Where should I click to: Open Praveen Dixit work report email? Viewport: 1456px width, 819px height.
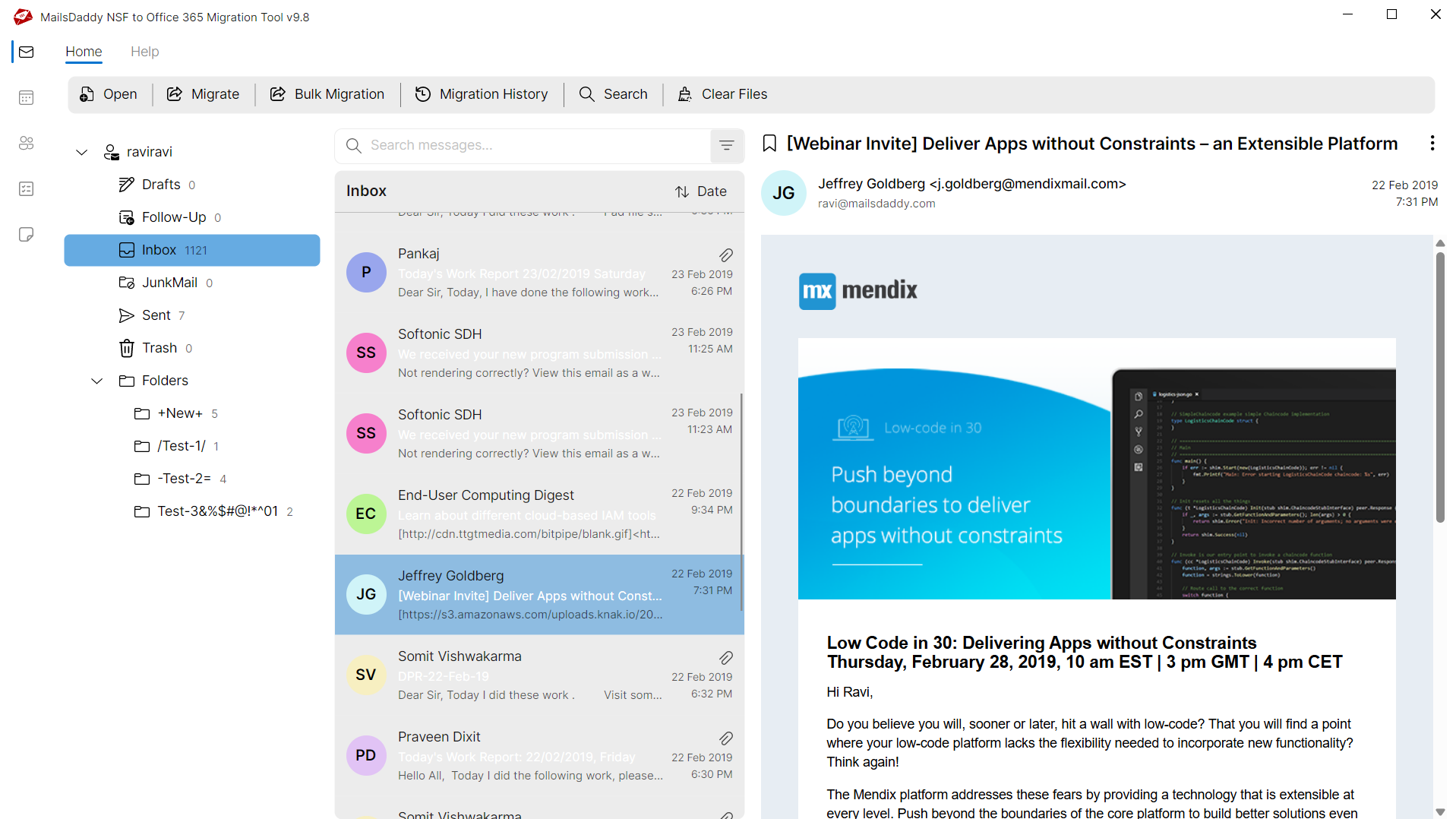[x=539, y=756]
